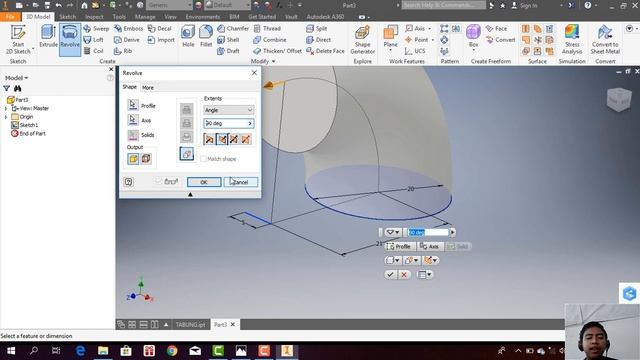
Task: Open the Model browser dropdown
Action: click(17, 78)
